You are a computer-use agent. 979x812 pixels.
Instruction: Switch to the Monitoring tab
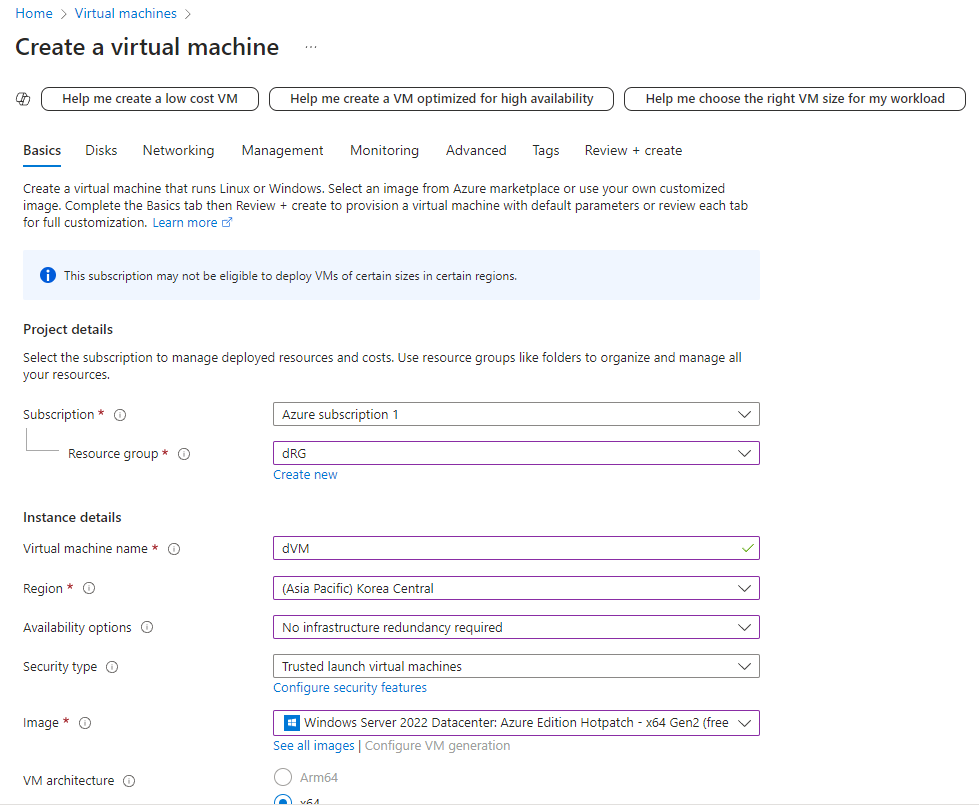click(x=385, y=150)
